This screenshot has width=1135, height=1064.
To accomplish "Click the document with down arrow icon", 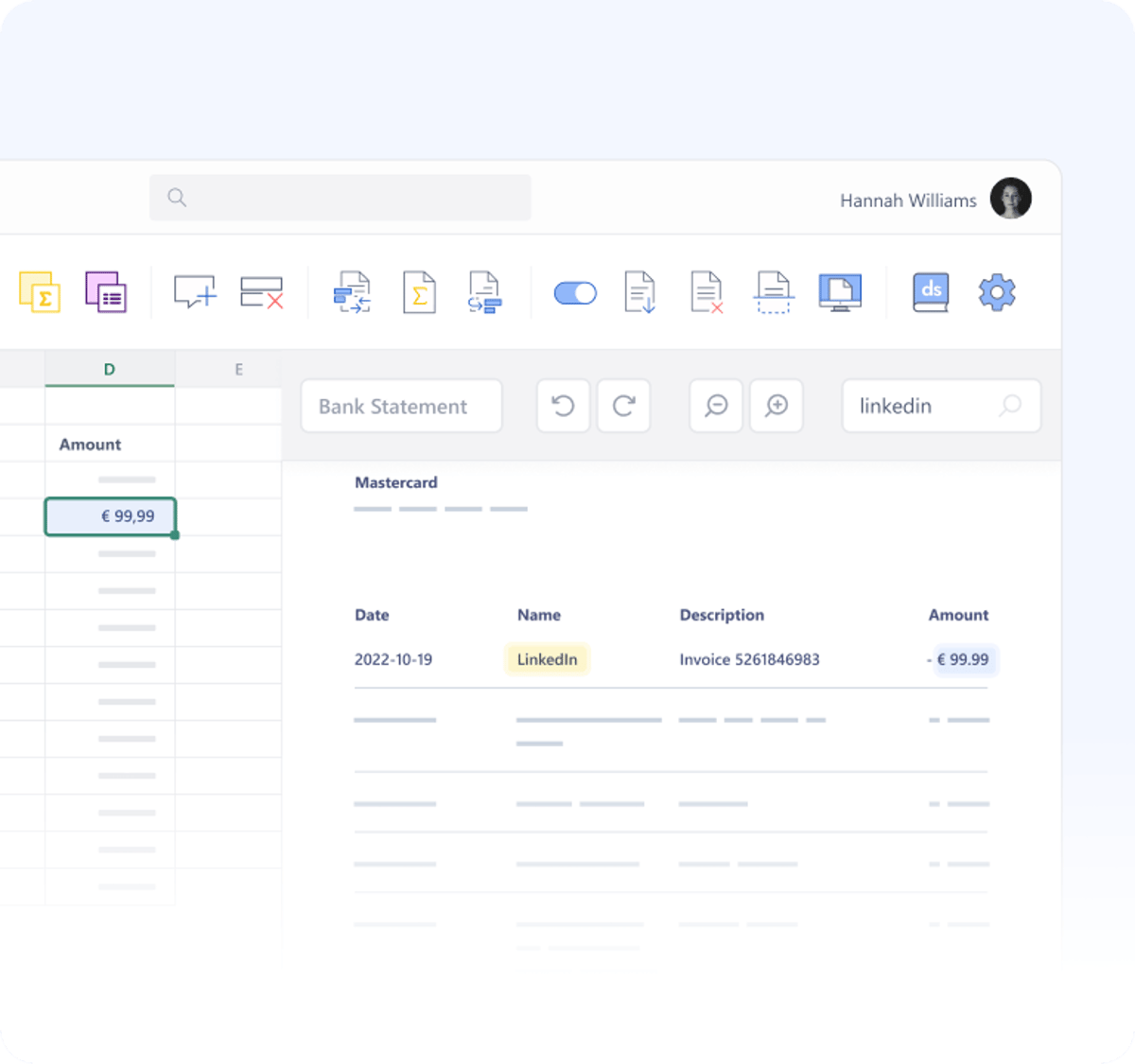I will pos(640,292).
